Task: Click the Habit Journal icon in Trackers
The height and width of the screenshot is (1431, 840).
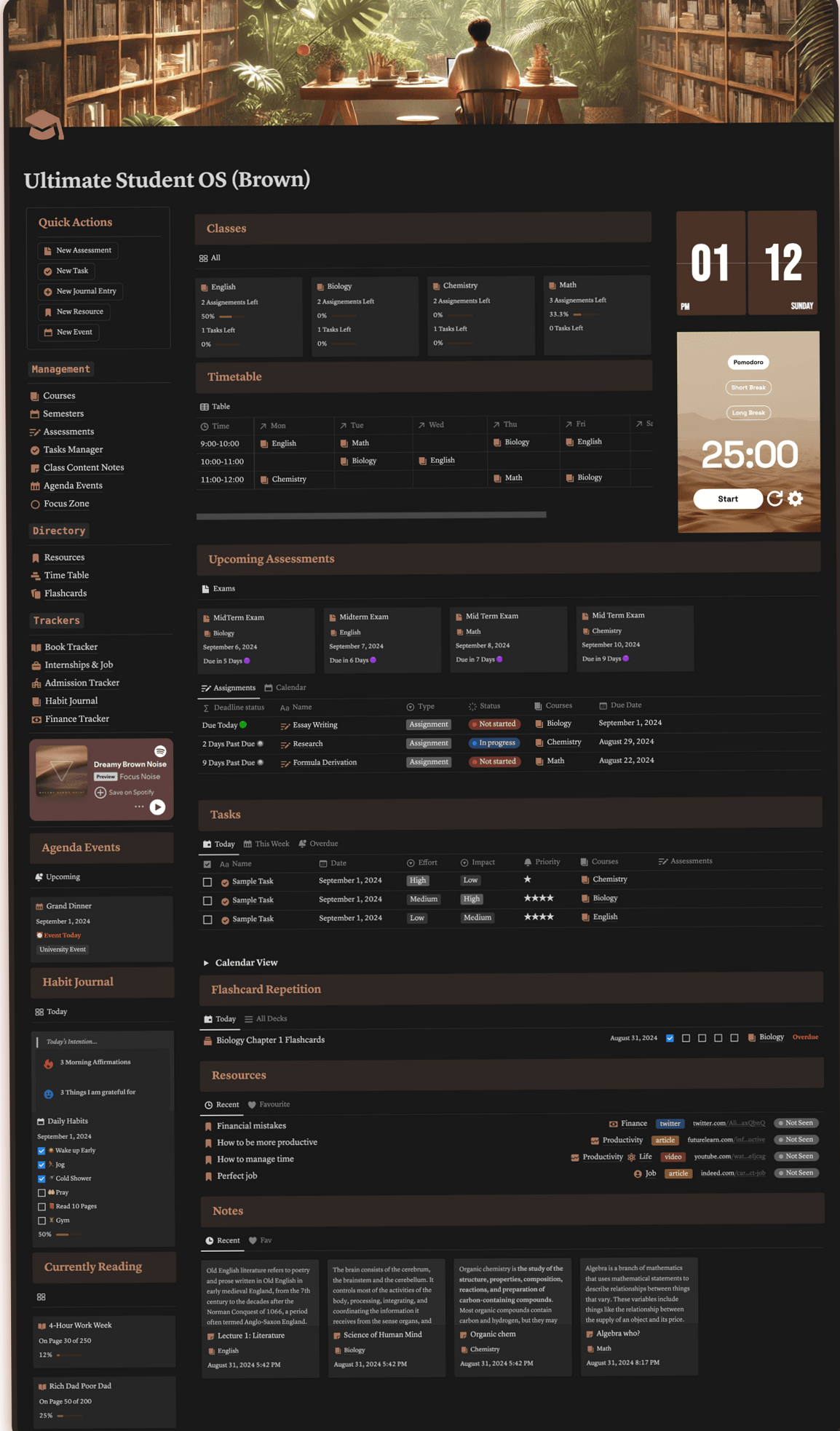Action: coord(36,701)
